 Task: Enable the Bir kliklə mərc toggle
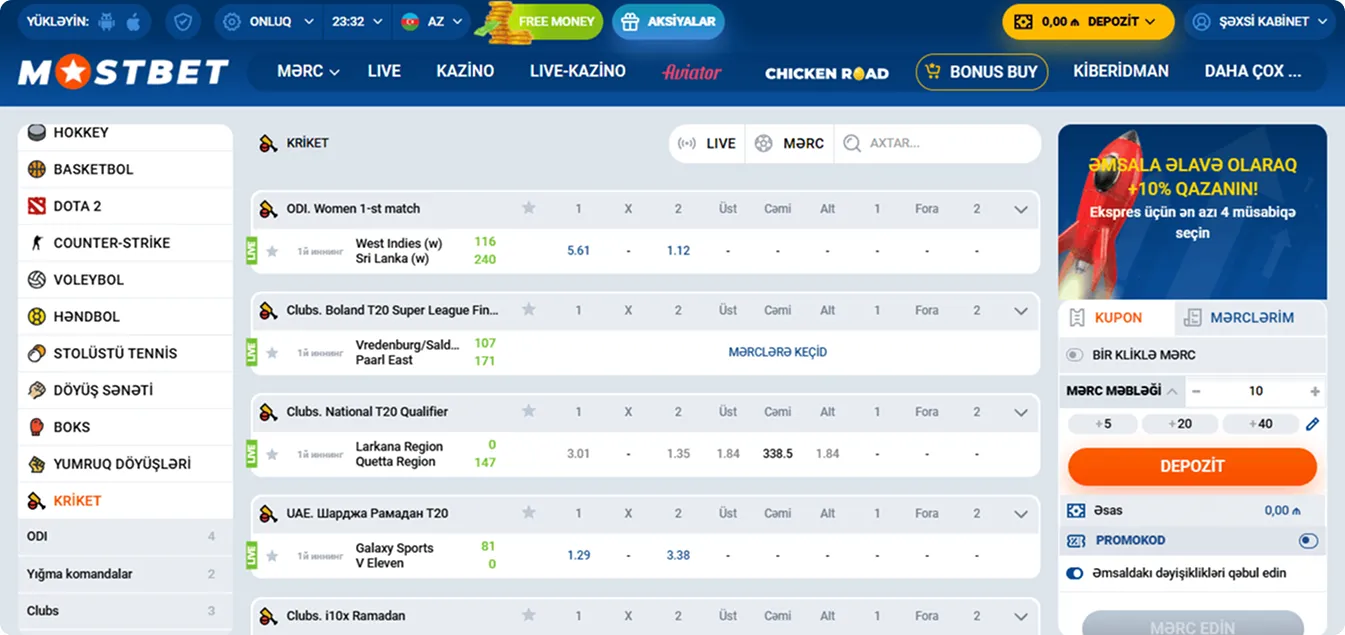coord(1075,355)
